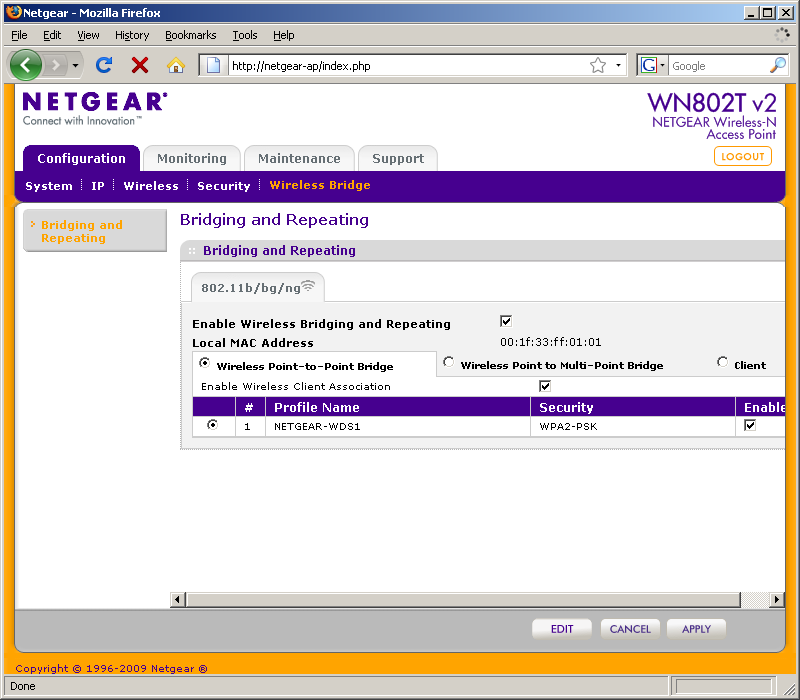The height and width of the screenshot is (700, 800).
Task: Click the Profile Name column header
Action: click(x=398, y=407)
